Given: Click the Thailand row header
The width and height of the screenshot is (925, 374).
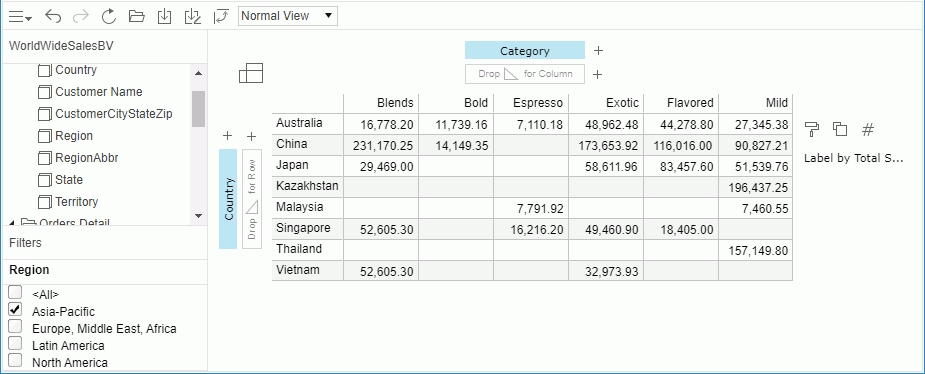Looking at the screenshot, I should coord(307,249).
